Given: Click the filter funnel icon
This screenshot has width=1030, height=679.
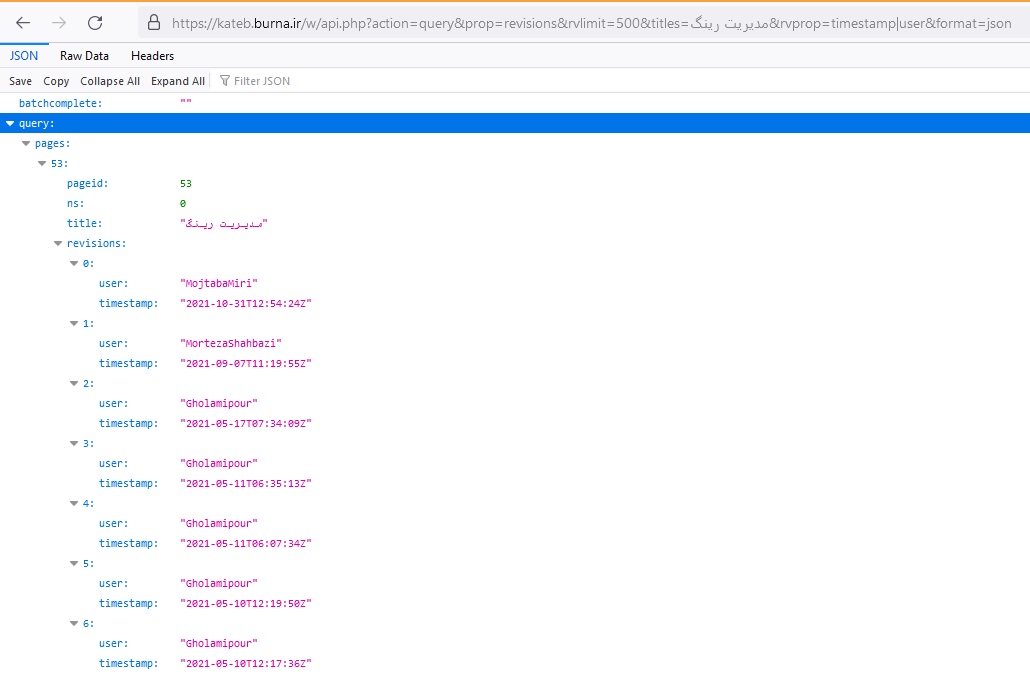Looking at the screenshot, I should 225,81.
